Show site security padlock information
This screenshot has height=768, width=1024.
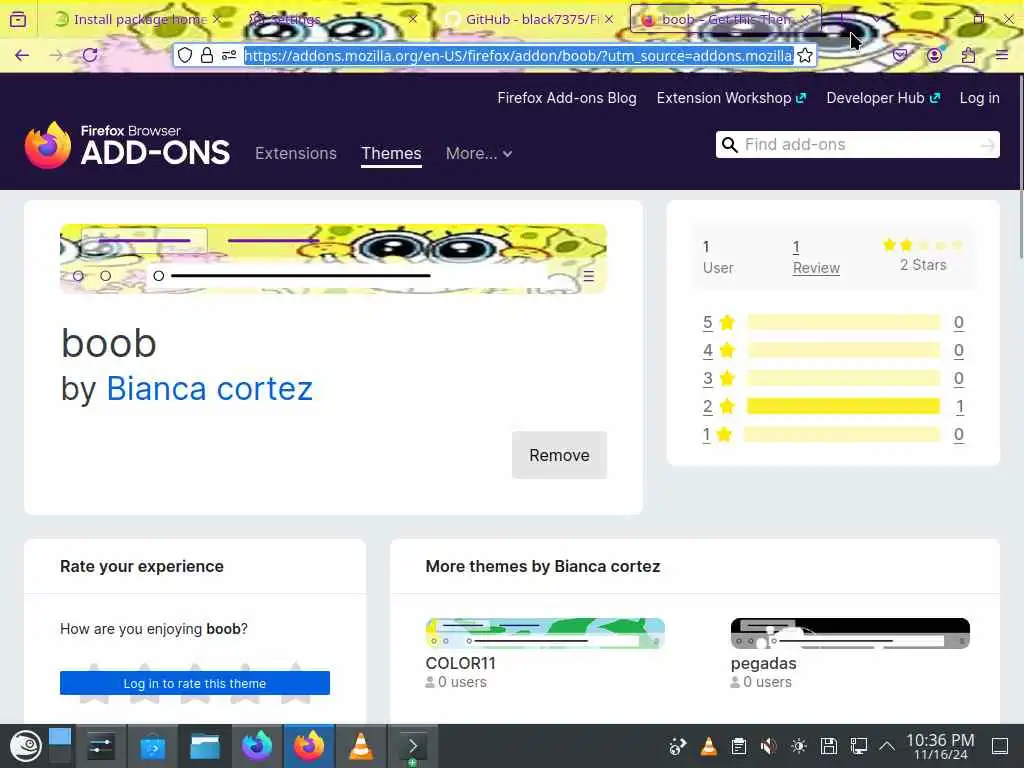[207, 56]
